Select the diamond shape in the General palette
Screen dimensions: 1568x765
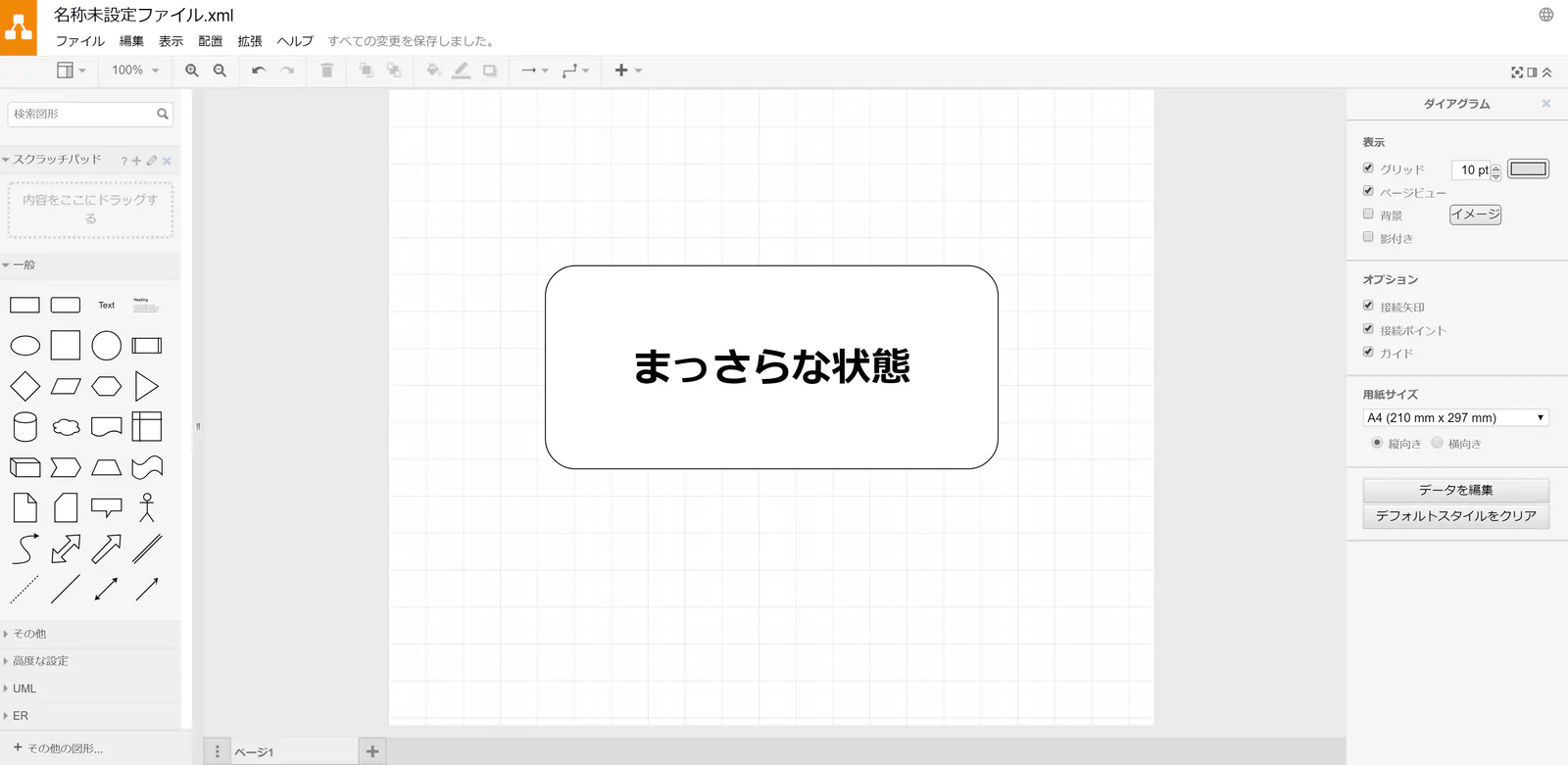pos(25,386)
